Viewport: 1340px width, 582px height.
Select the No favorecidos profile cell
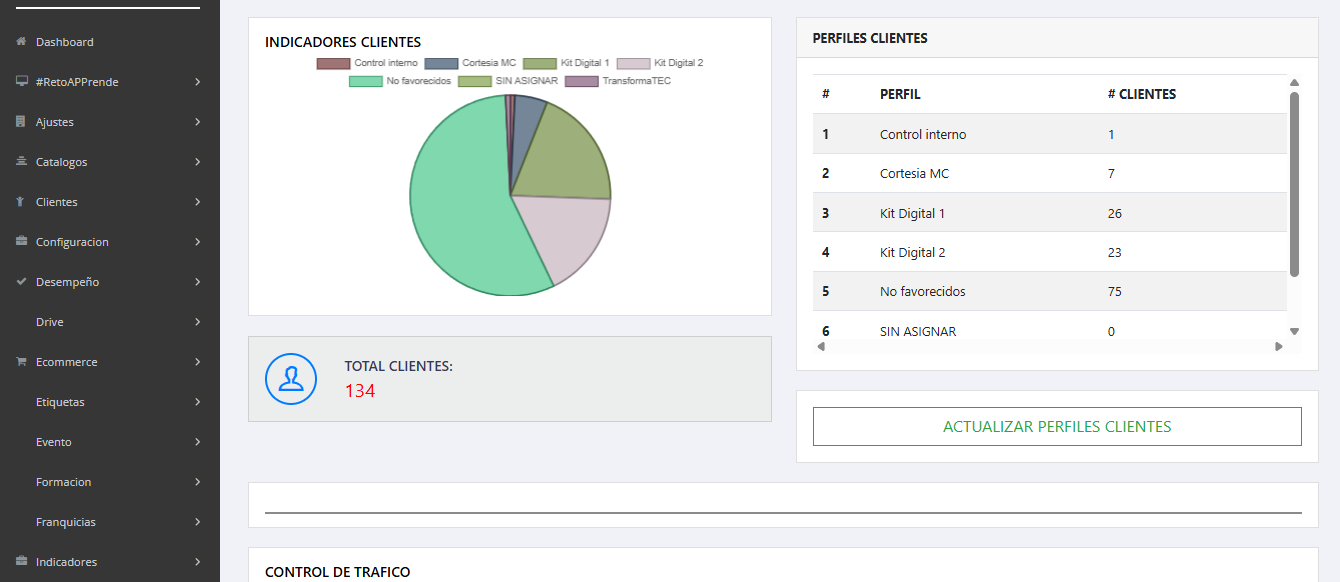(x=923, y=292)
